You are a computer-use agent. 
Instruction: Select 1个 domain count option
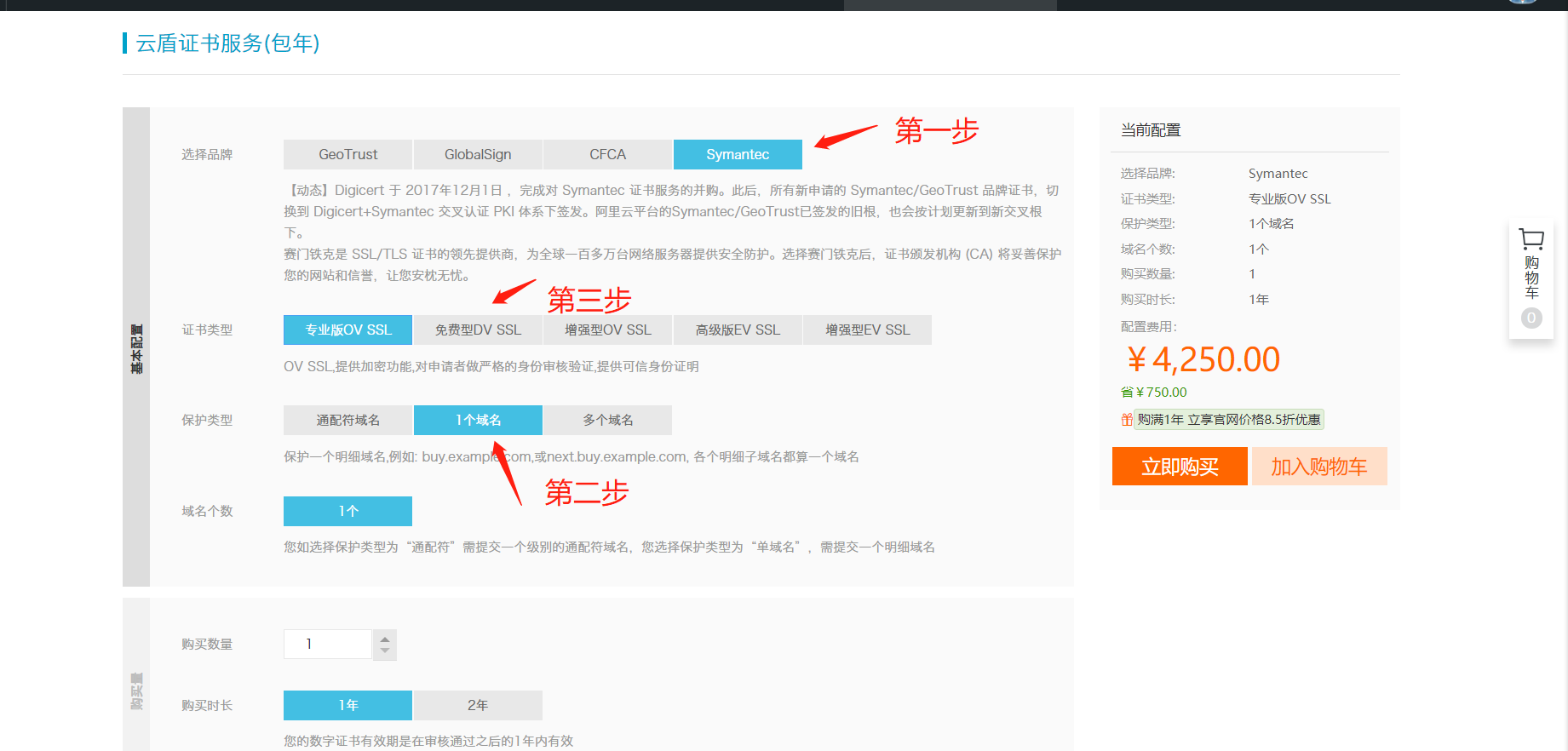[x=347, y=511]
